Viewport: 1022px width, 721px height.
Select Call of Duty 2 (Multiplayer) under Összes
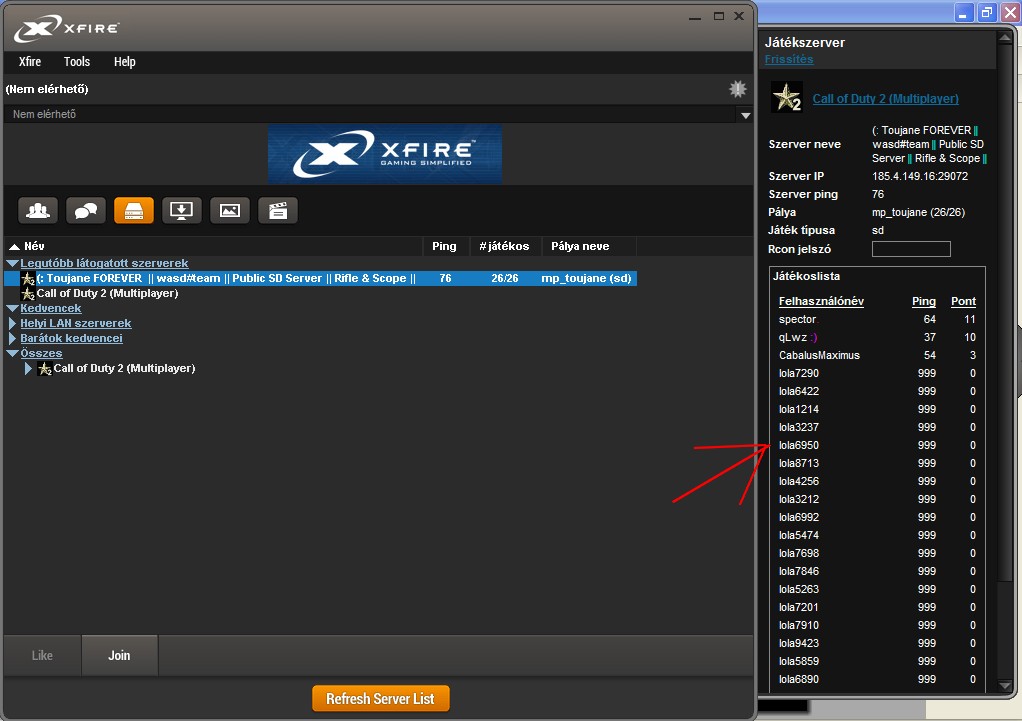tap(124, 368)
